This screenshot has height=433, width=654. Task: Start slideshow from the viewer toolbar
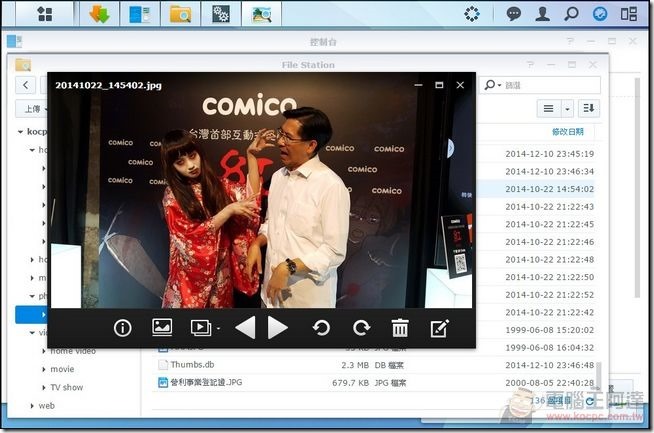[201, 327]
